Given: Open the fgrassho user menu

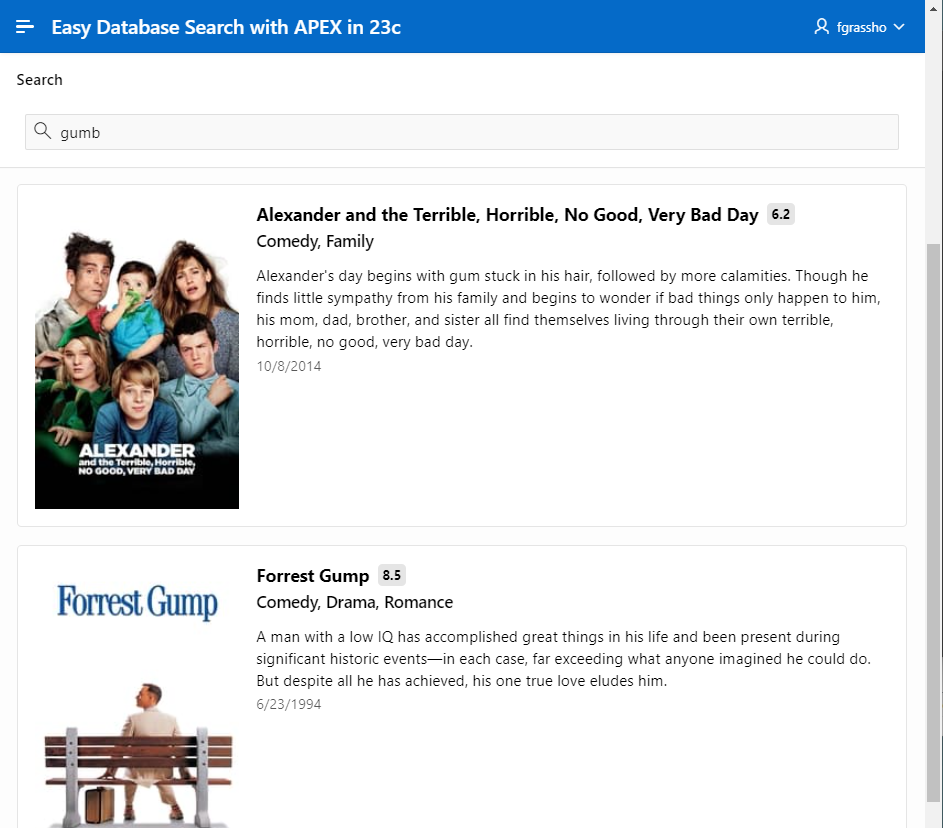Looking at the screenshot, I should (x=859, y=26).
